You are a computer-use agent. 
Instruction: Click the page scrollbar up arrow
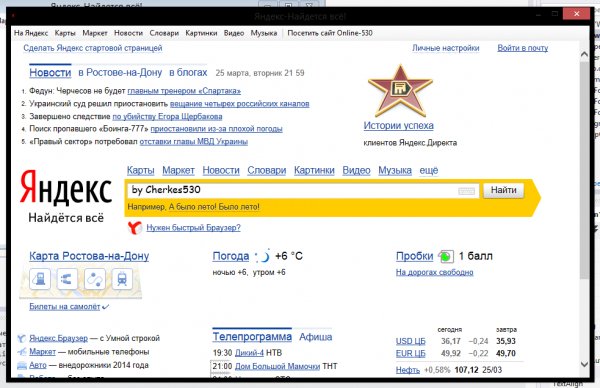click(584, 55)
